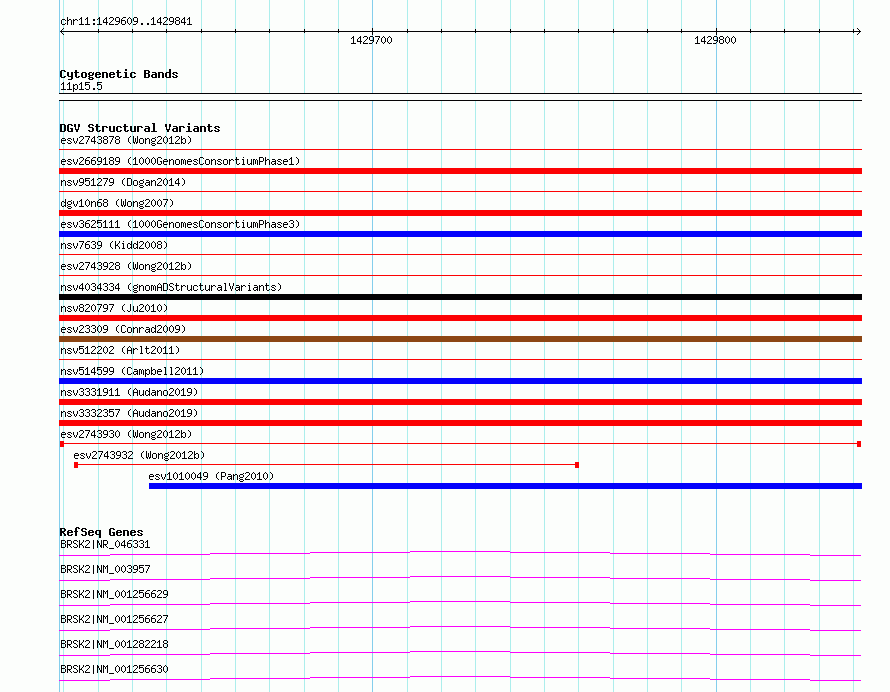Click the 1429800 ruler position label
The image size is (890, 692).
click(x=715, y=40)
